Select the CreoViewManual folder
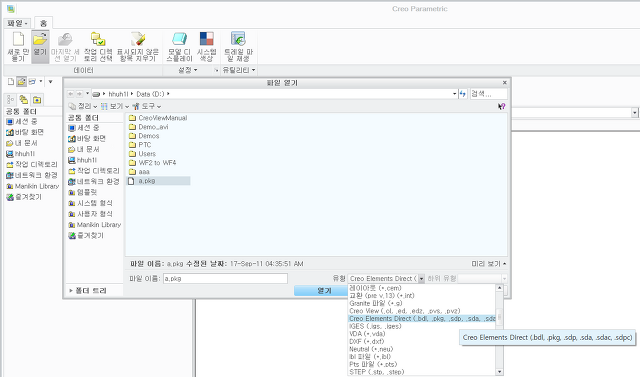Viewport: 640px width, 377px height. click(x=158, y=118)
